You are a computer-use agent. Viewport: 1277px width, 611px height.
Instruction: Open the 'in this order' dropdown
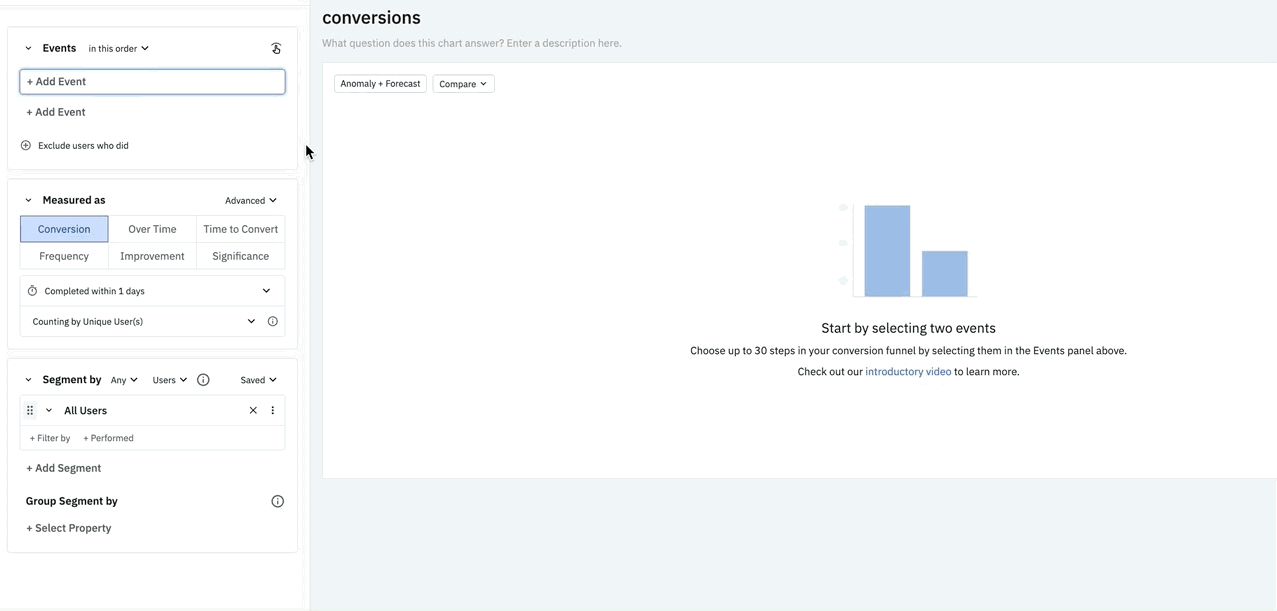tap(118, 48)
